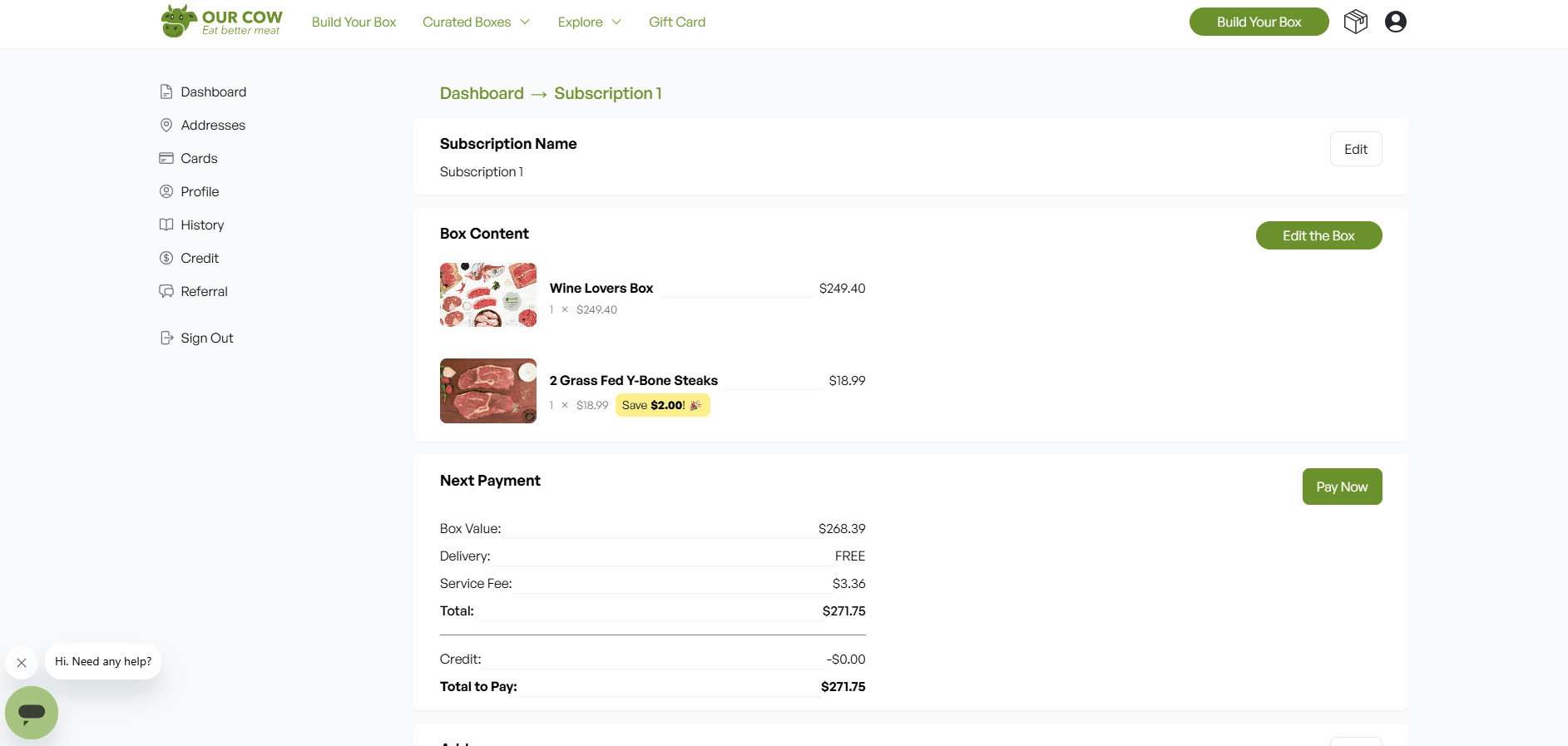Open the box cart icon
Screen dimensions: 1568x746
point(1355,22)
